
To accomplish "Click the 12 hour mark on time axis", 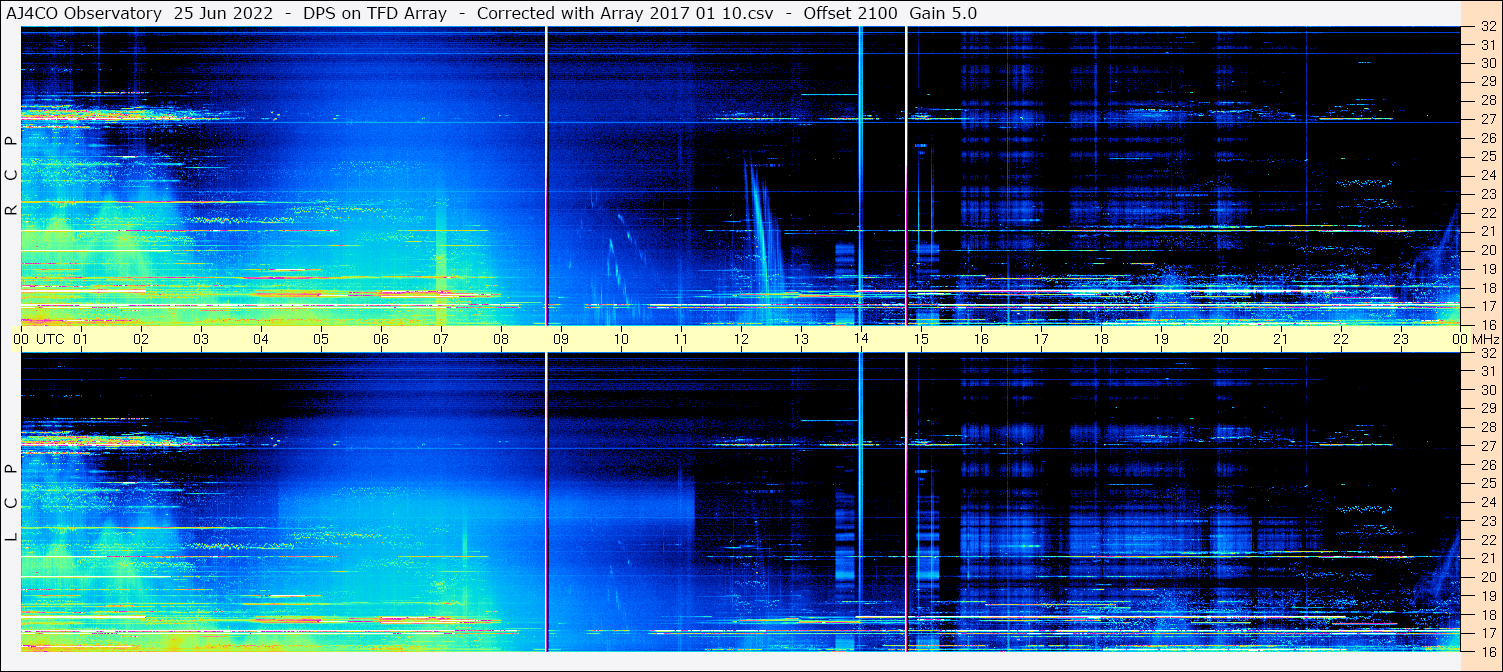I will [x=741, y=339].
